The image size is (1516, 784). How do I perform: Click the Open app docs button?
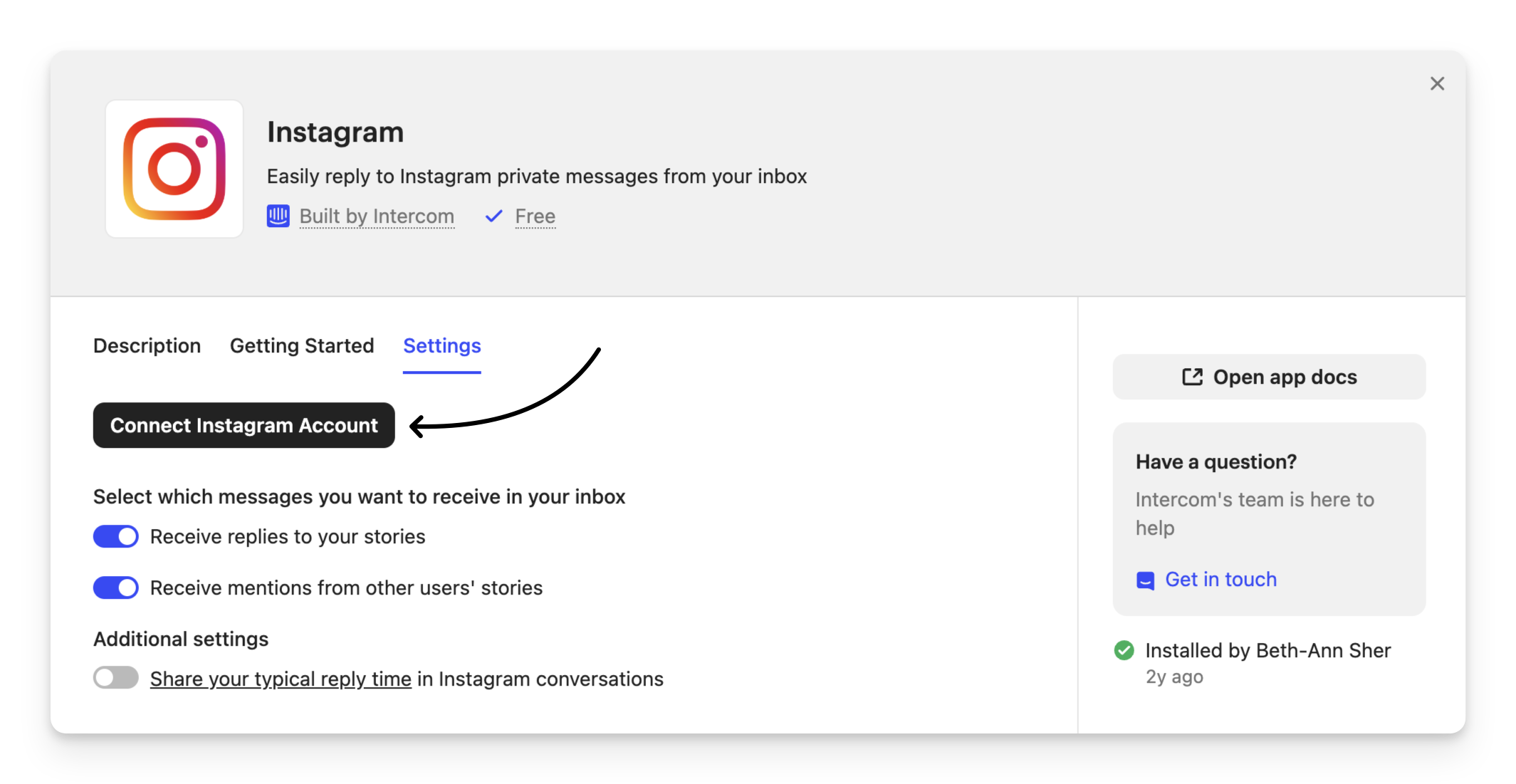click(1269, 377)
